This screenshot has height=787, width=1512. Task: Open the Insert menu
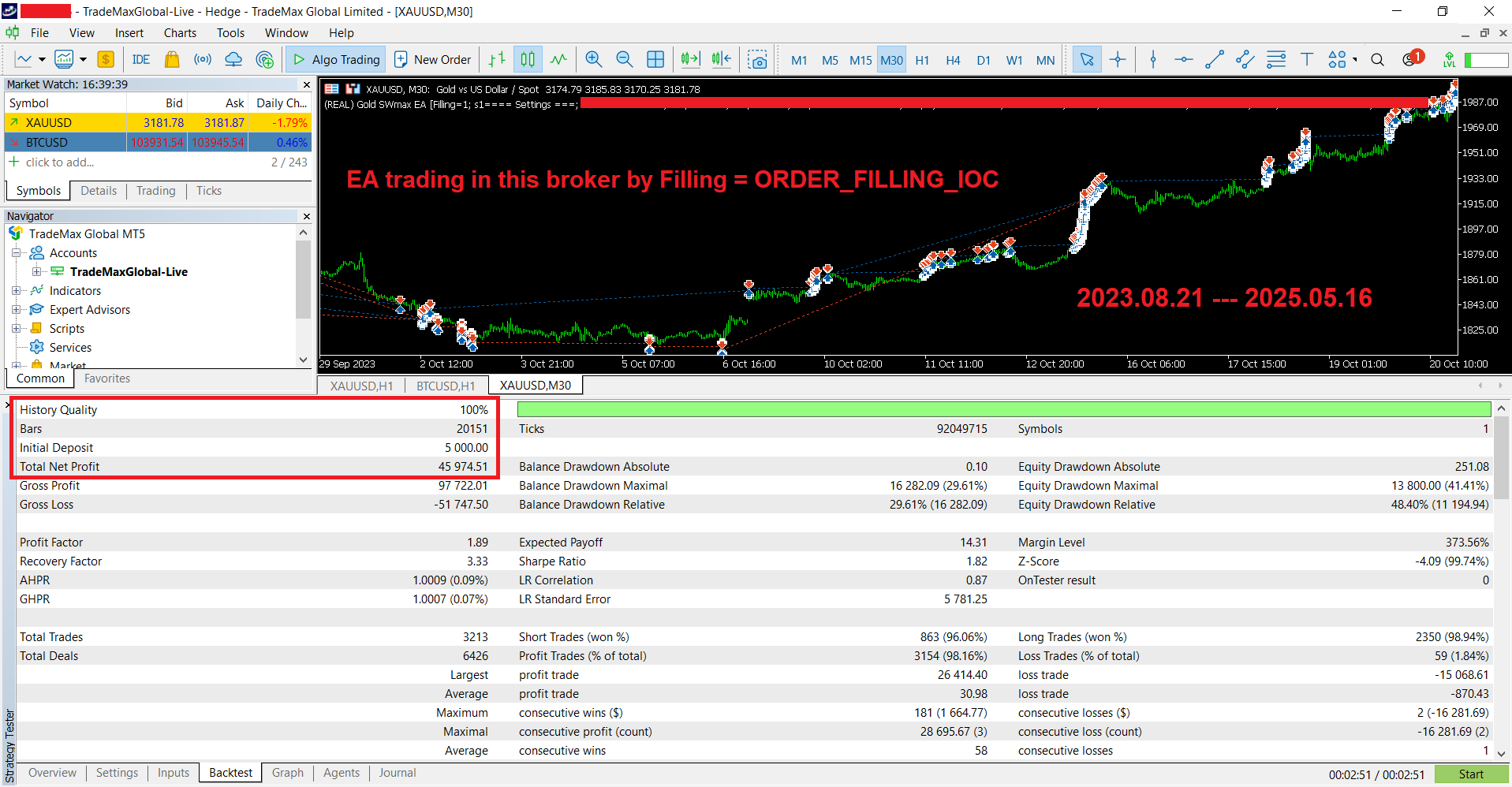pos(129,33)
